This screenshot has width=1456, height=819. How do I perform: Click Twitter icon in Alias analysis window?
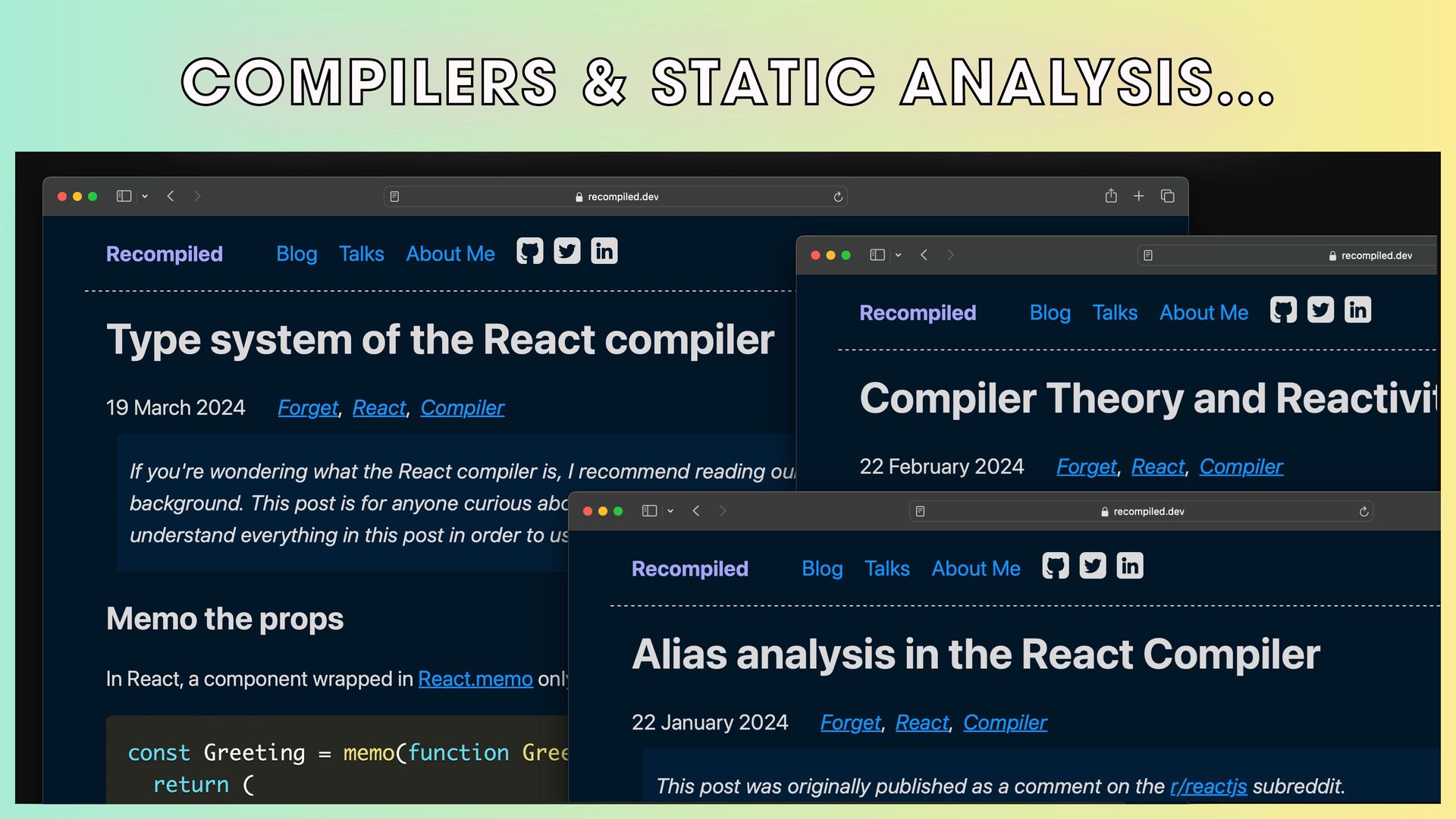1092,566
